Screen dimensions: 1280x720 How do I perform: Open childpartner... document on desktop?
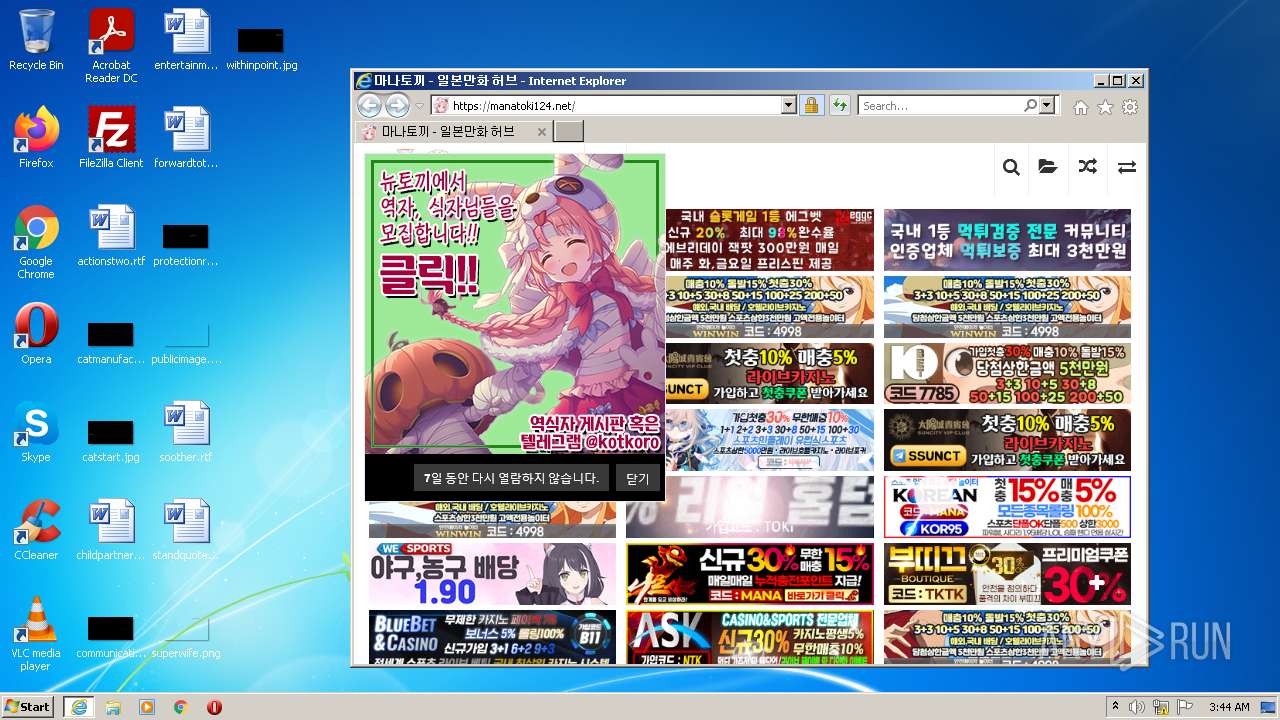[x=111, y=530]
